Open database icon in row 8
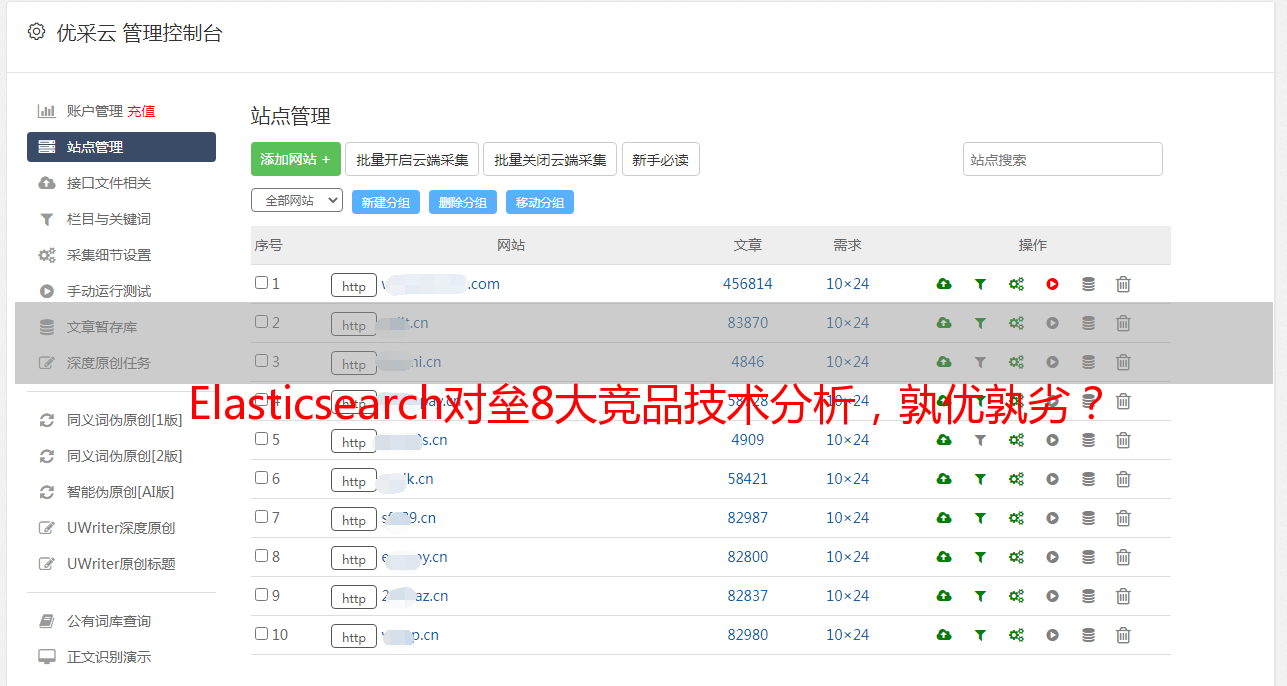This screenshot has width=1287, height=686. [1088, 557]
